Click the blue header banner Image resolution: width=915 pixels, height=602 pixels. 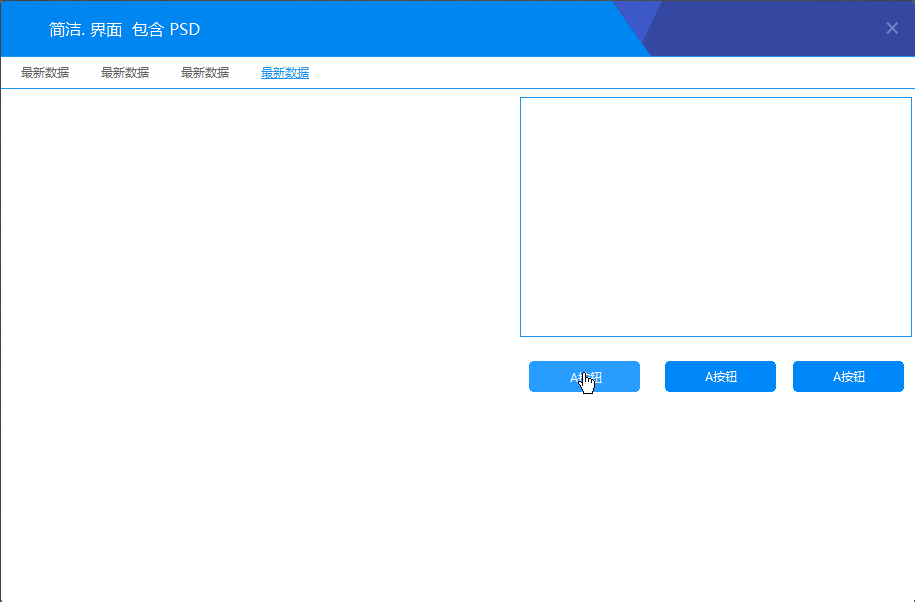400,29
